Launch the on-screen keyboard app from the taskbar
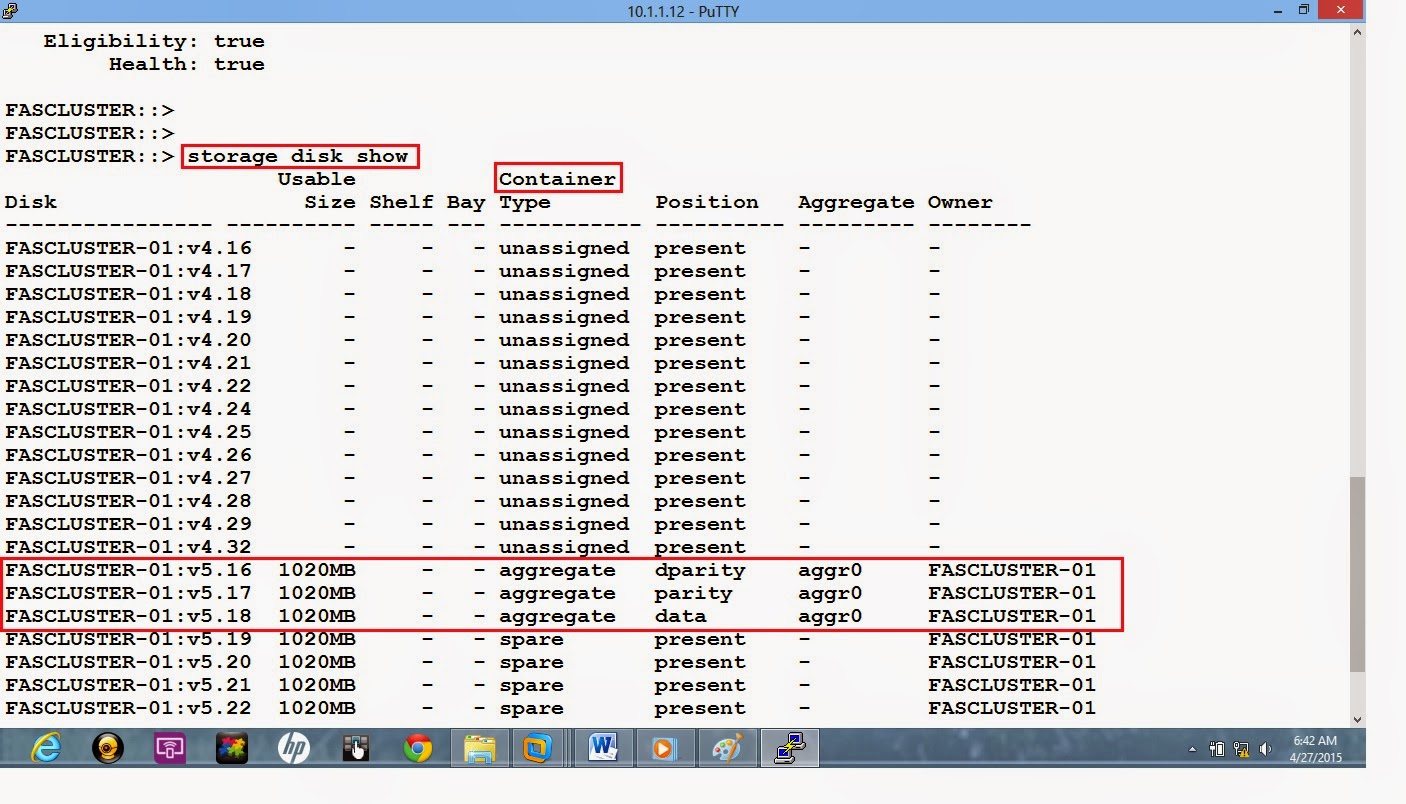The image size is (1406, 804). (x=358, y=747)
